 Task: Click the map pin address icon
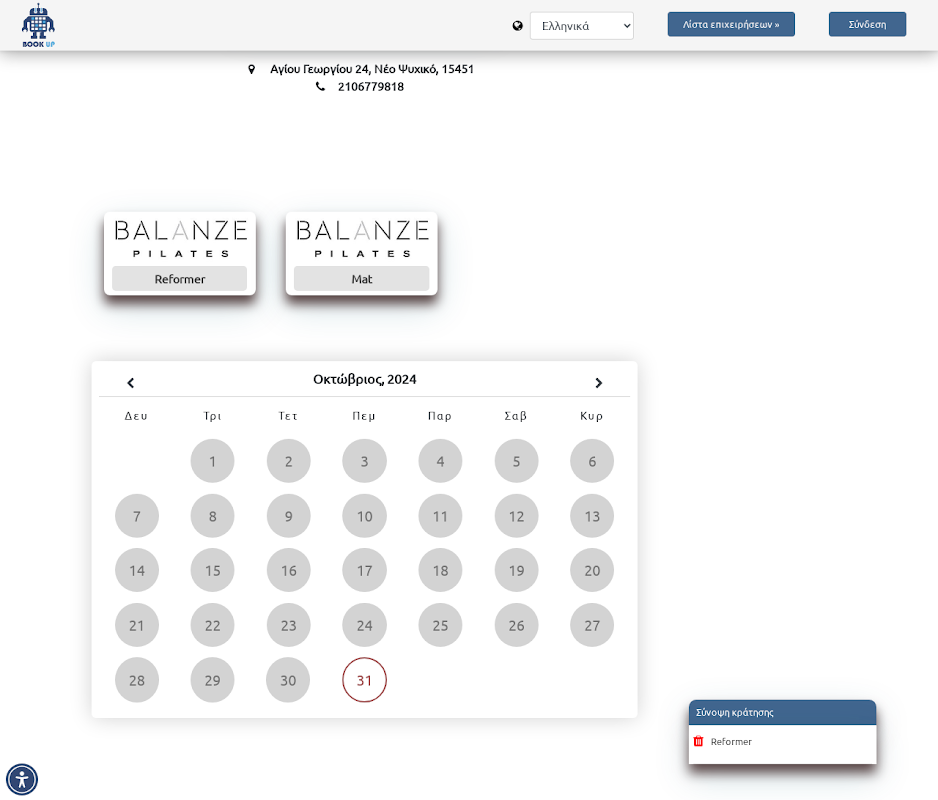(252, 69)
